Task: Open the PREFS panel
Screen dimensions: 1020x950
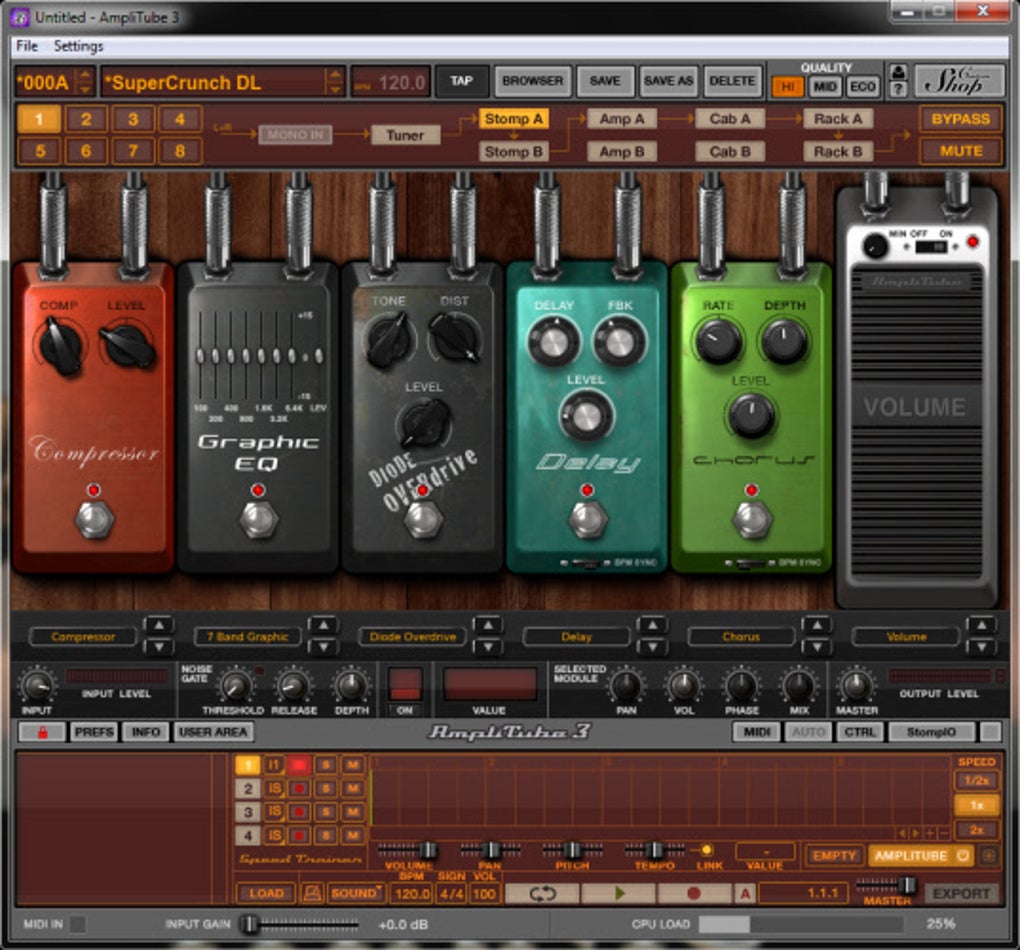Action: pos(94,732)
